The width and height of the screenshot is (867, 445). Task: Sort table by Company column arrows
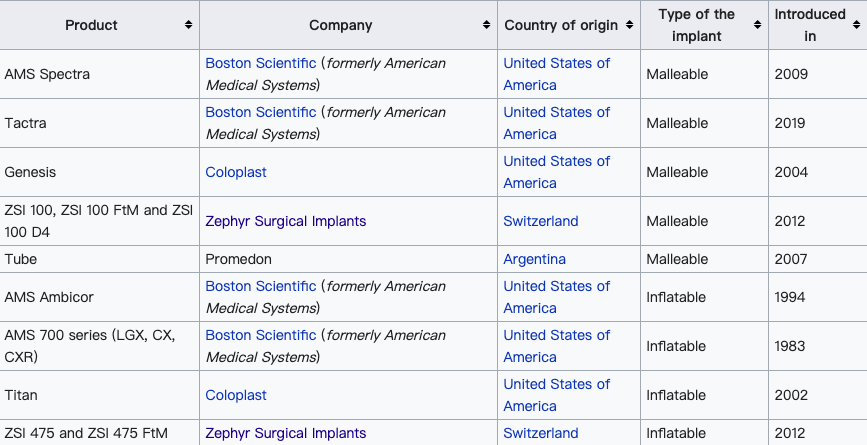click(486, 25)
